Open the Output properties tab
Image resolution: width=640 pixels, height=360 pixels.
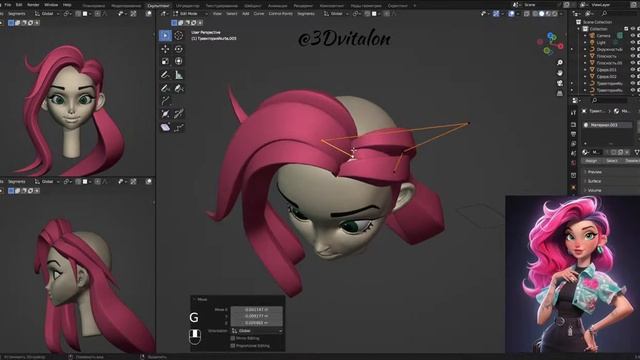(573, 134)
